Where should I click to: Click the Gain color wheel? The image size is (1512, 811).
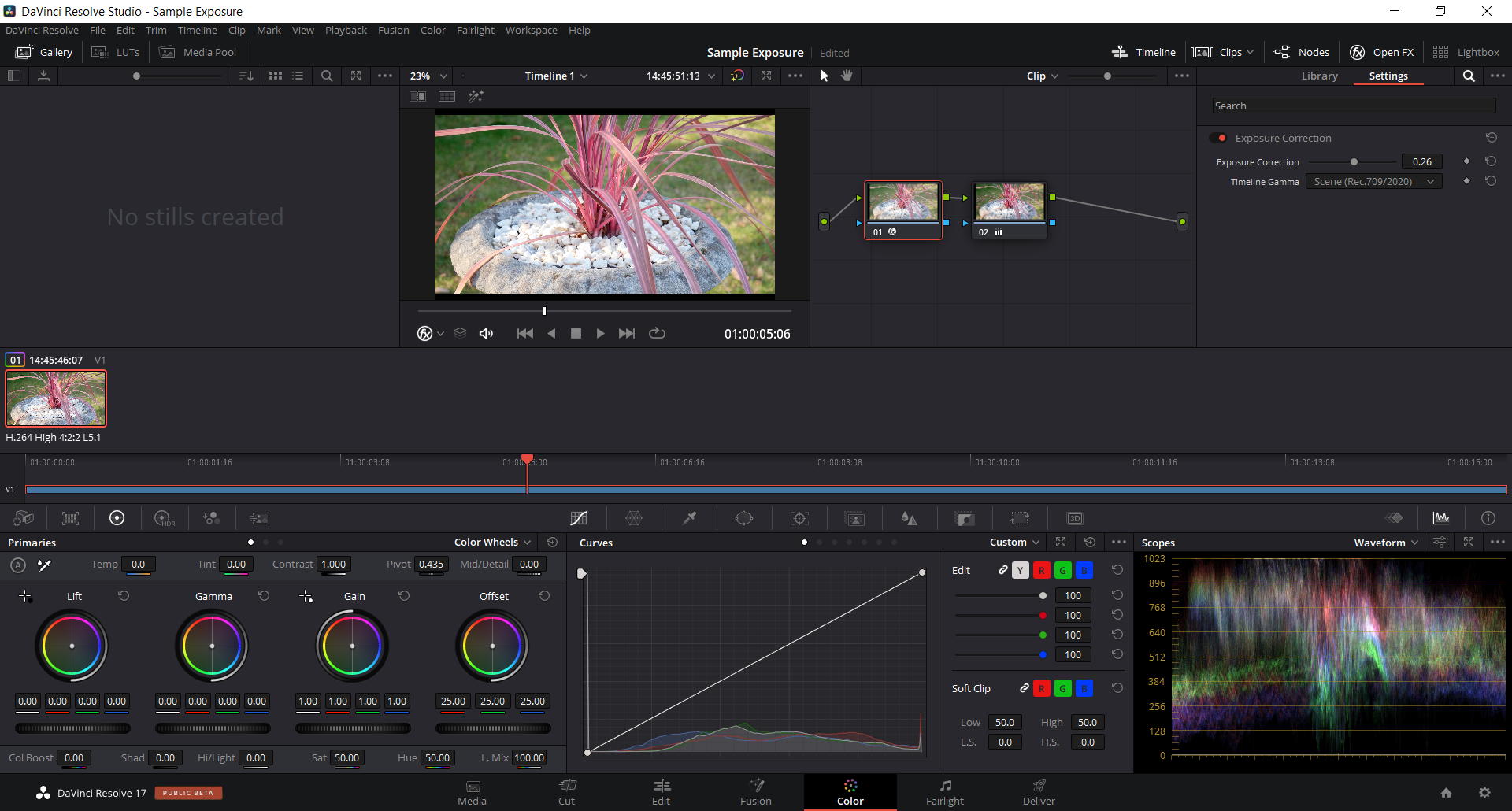[352, 646]
